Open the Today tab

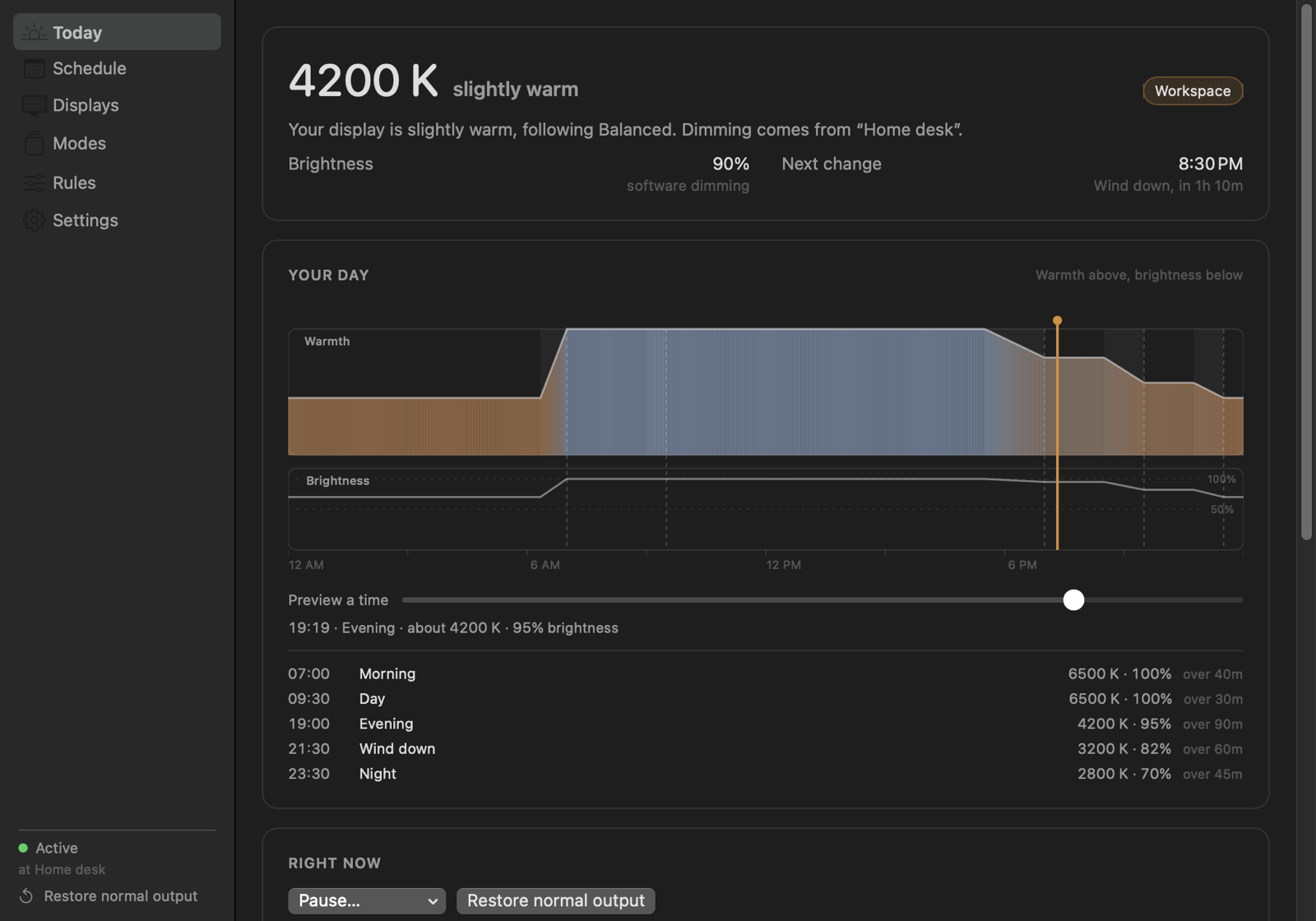pyautogui.click(x=117, y=32)
